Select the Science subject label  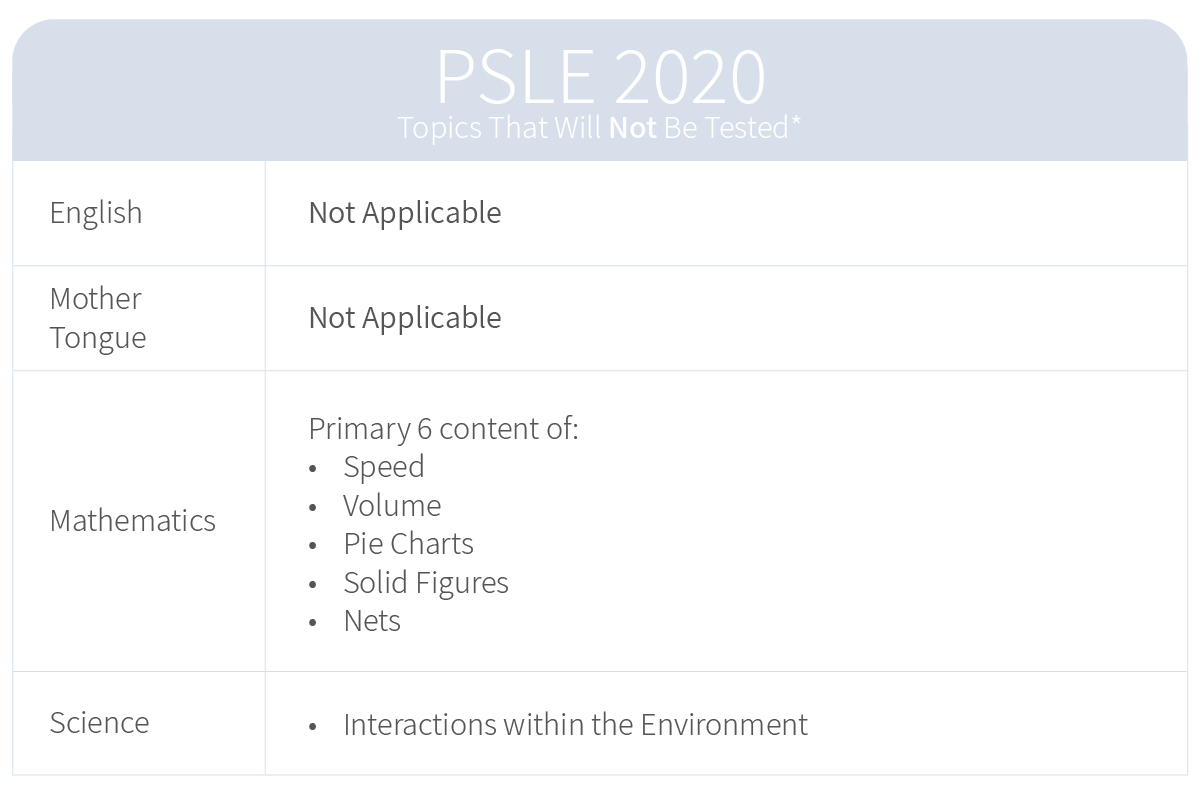99,723
